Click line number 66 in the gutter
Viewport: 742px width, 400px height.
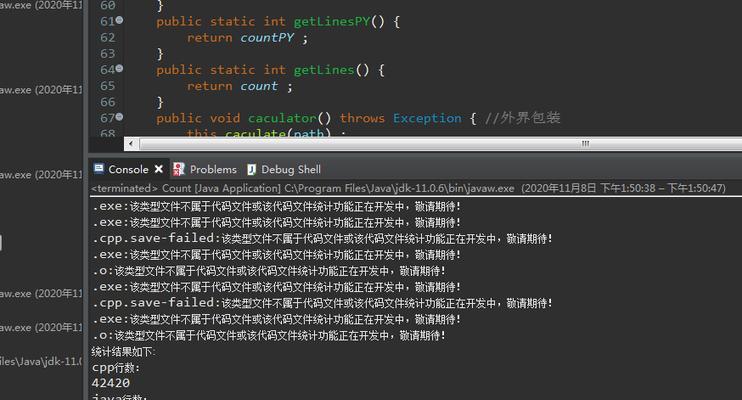click(x=108, y=102)
